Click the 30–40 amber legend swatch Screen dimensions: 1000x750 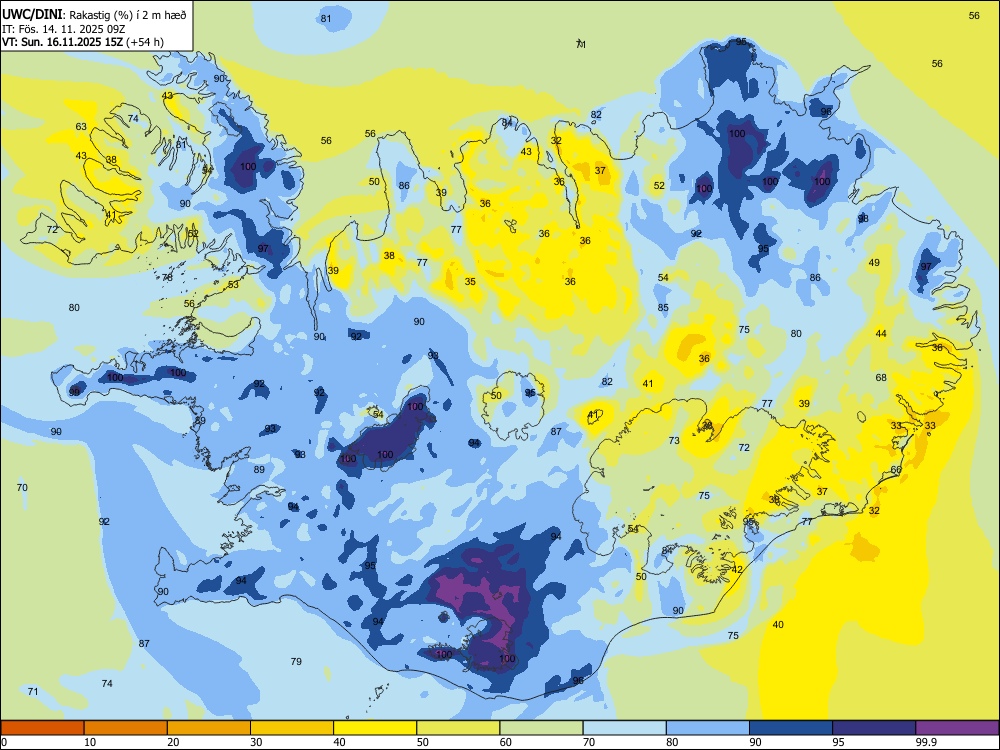292,728
